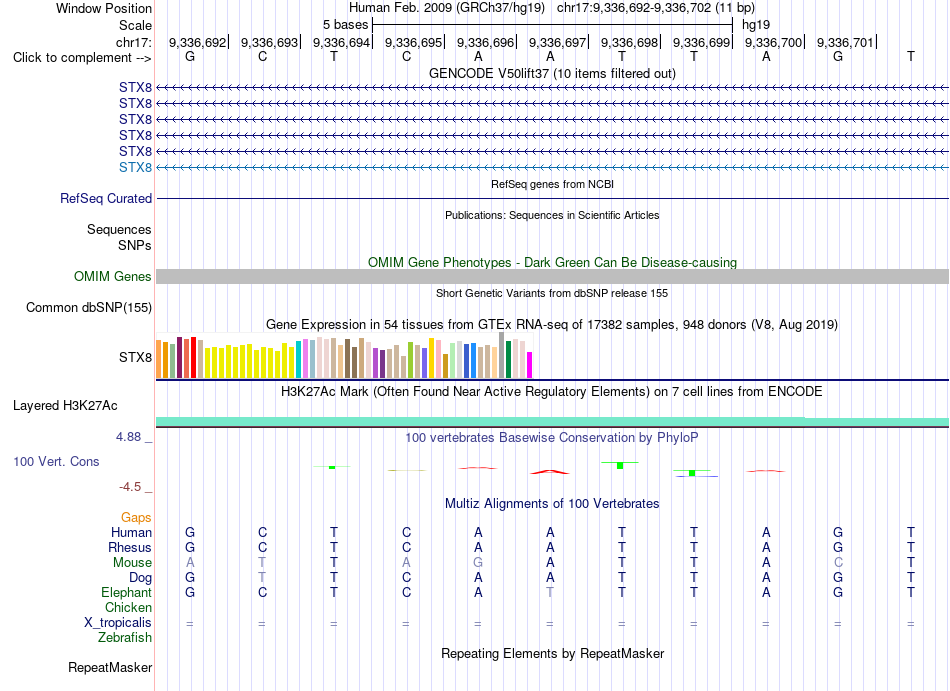Open H3K27Ac Mark ENCODE track title
Image resolution: width=950 pixels, height=691 pixels.
552,391
